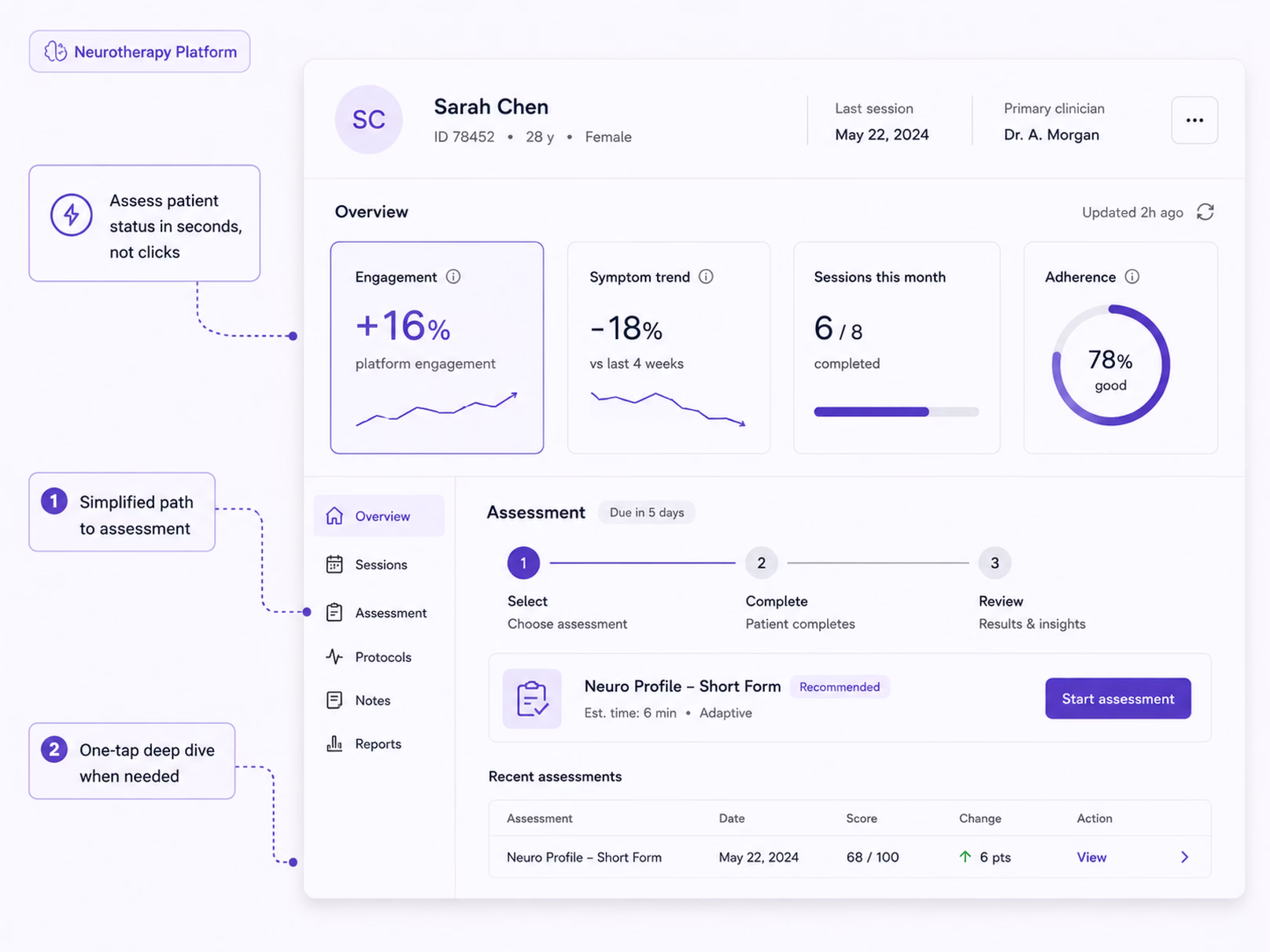The height and width of the screenshot is (952, 1270).
Task: Click the Neuro Profile – Short Form table row name
Action: (584, 857)
